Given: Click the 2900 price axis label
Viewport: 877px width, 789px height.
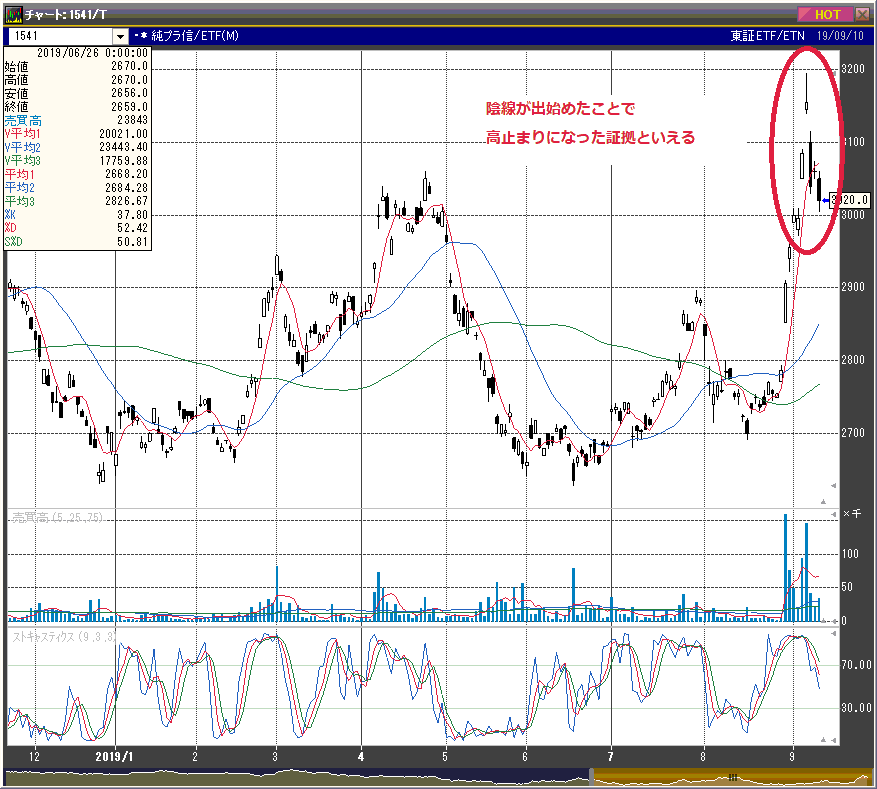Looking at the screenshot, I should 854,287.
